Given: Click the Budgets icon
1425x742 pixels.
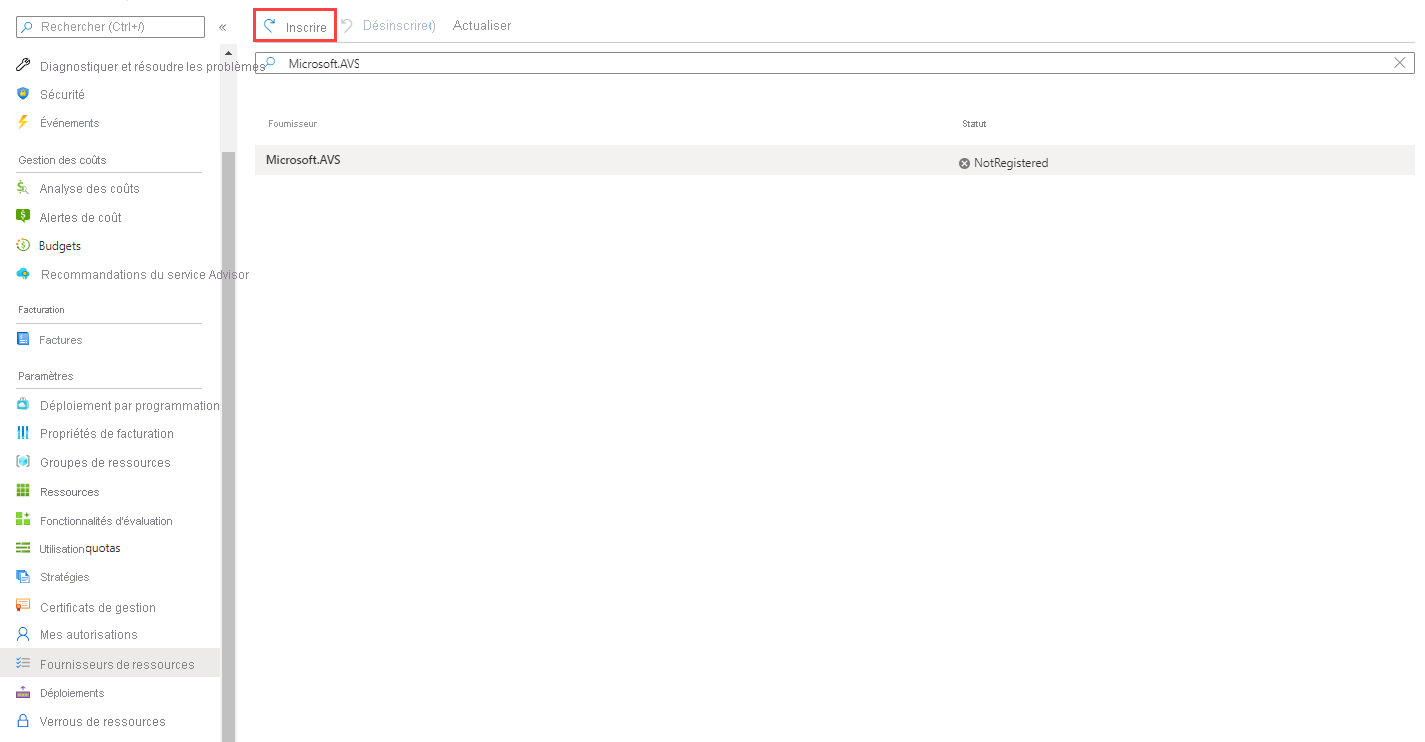Looking at the screenshot, I should coord(24,245).
